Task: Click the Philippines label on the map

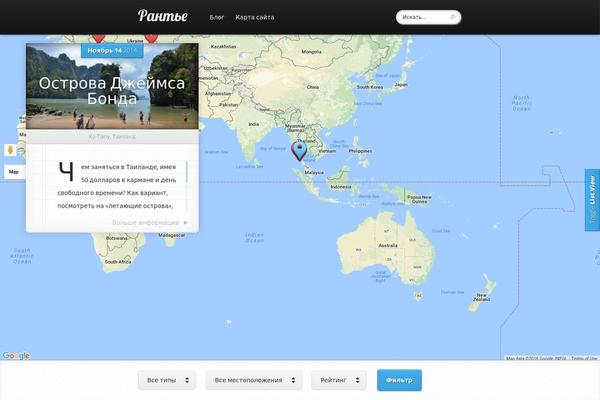Action: click(360, 151)
